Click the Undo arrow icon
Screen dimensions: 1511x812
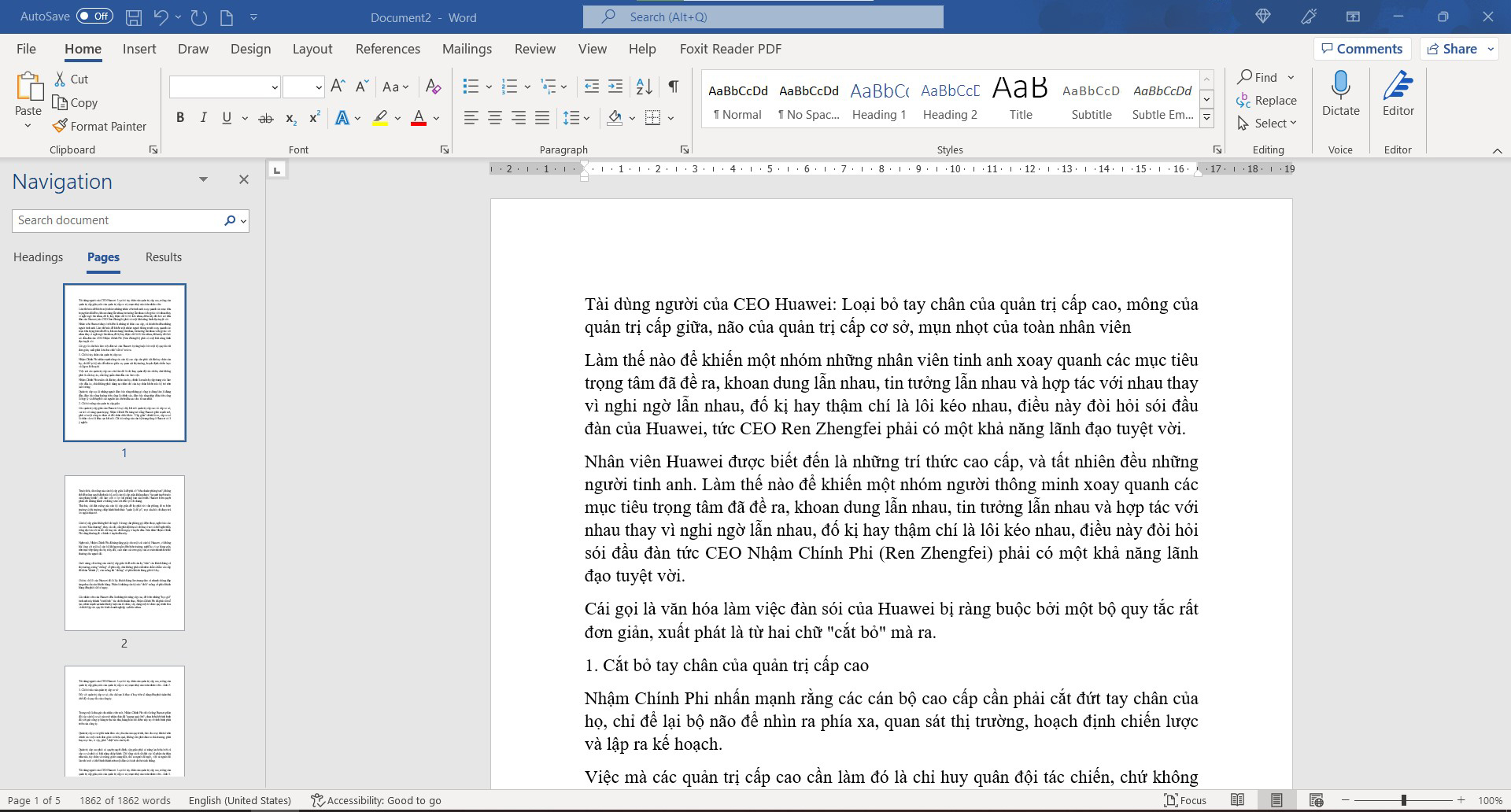[161, 17]
